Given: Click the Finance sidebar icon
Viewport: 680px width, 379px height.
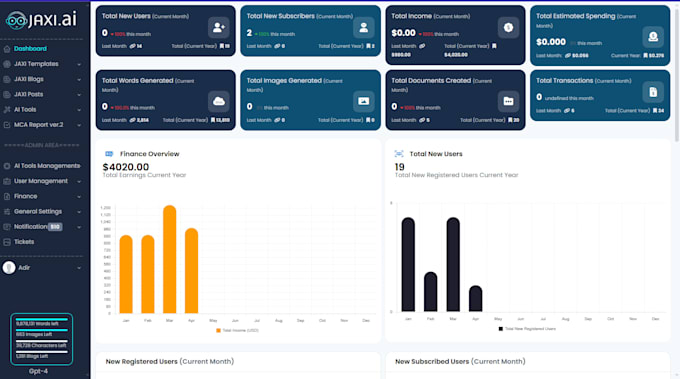Looking at the screenshot, I should point(7,196).
